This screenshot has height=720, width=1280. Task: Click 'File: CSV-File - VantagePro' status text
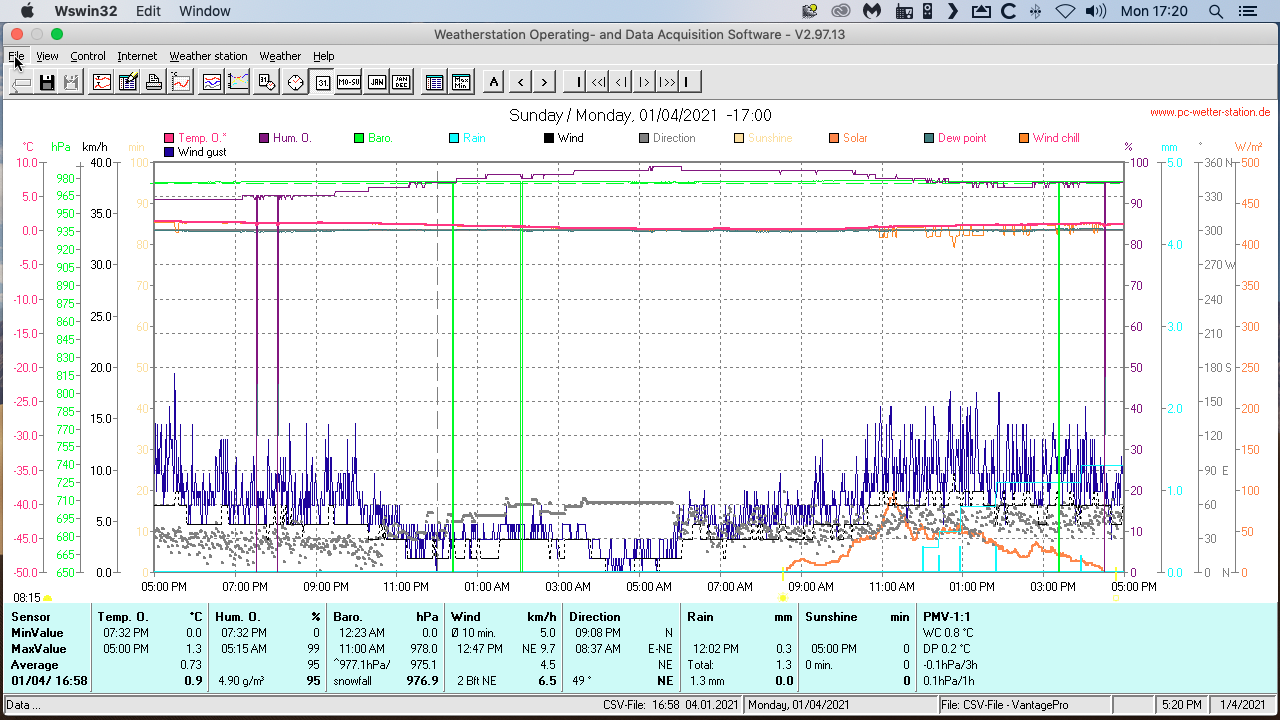[x=1005, y=706]
